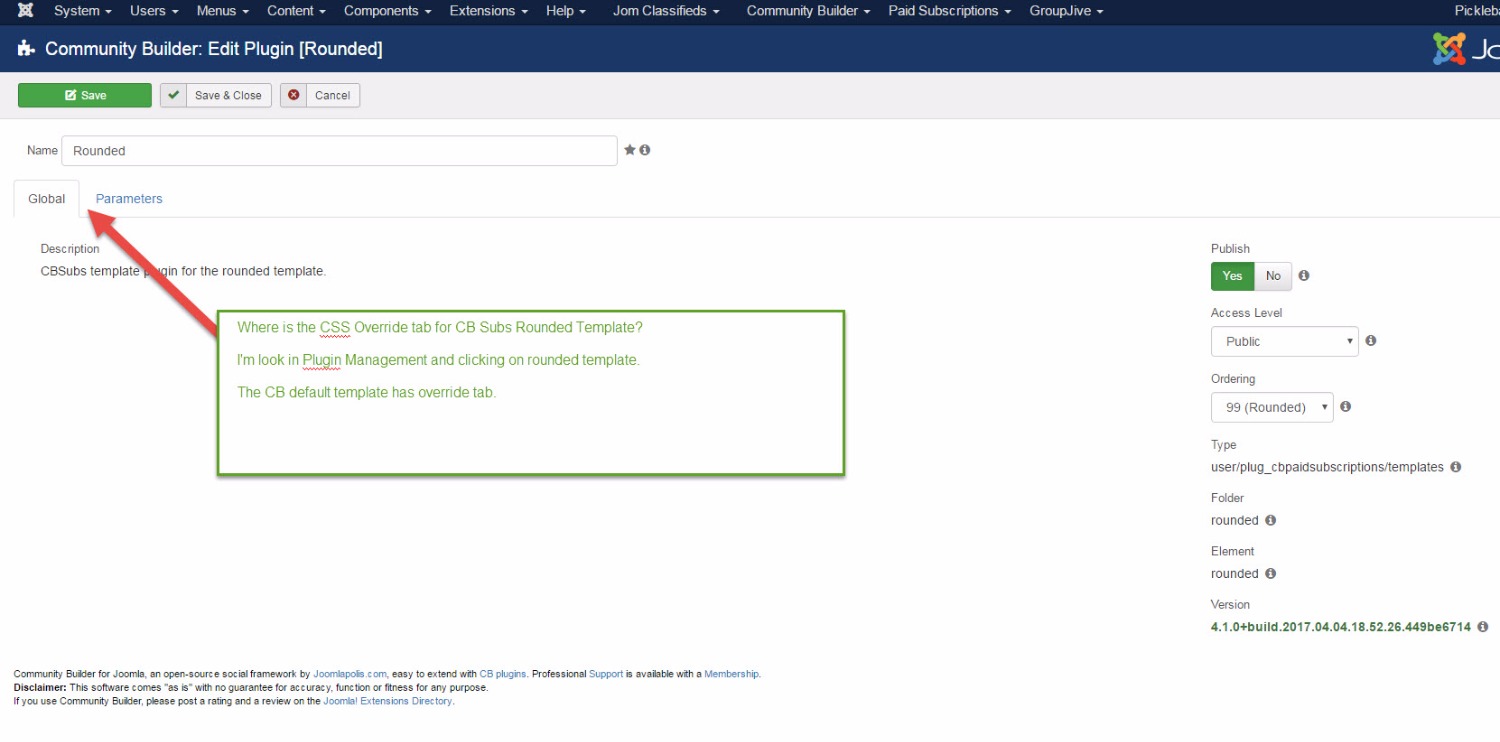Click the plugin puzzle icon in title bar
This screenshot has width=1500, height=742.
(27, 48)
